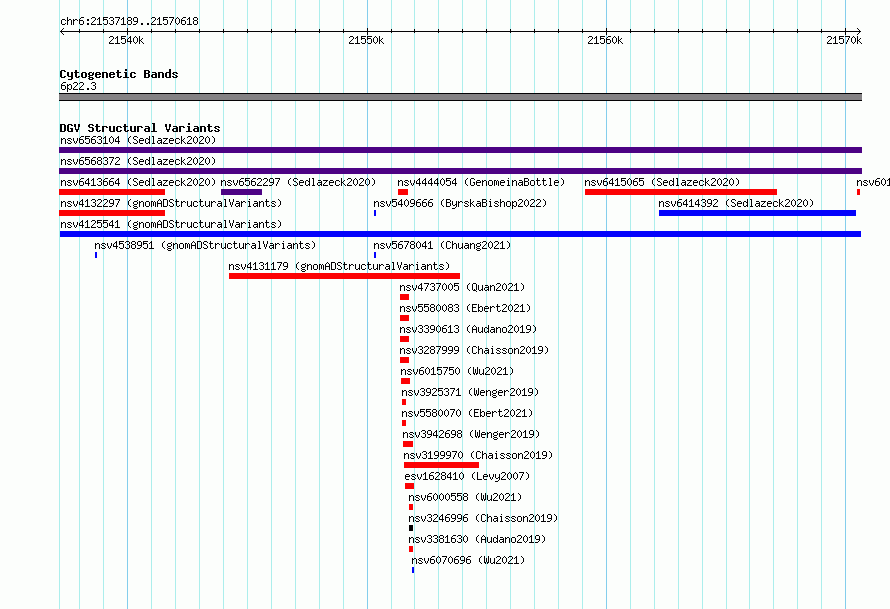
Task: Click the red block under esv1628410
Action: click(409, 486)
